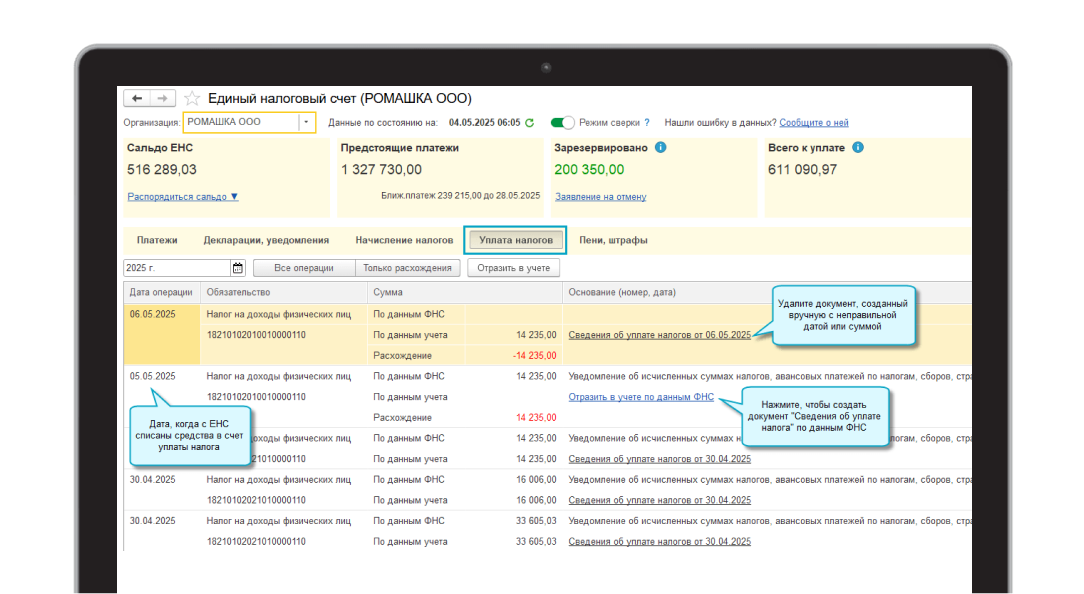Image resolution: width=1084 pixels, height=594 pixels.
Task: Add page to favorites with star icon
Action: coord(192,98)
